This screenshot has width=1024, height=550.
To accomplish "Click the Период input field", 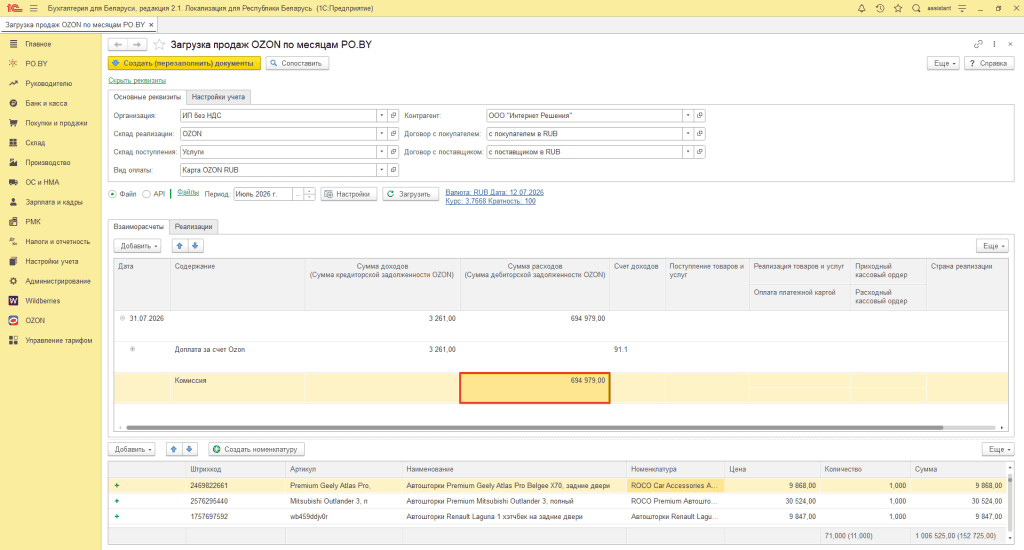I will click(263, 194).
